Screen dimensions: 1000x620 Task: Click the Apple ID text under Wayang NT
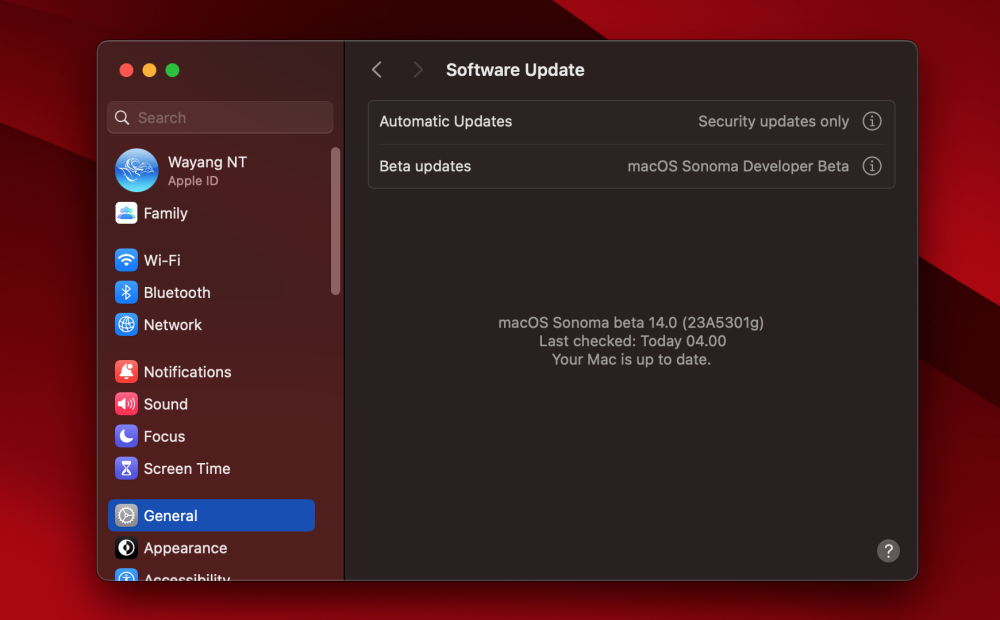click(x=193, y=181)
